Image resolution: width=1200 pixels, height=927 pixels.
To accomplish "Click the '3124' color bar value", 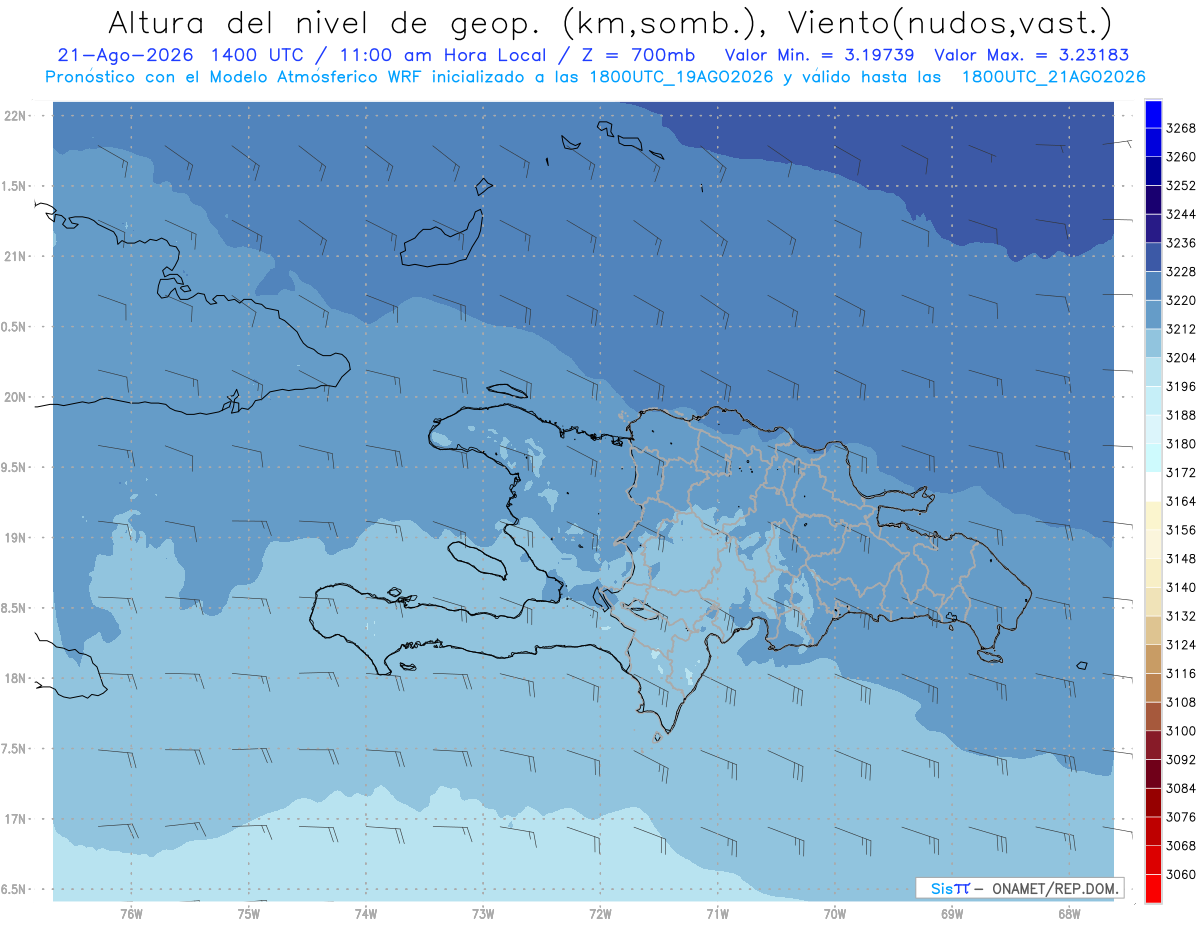I will click(1180, 645).
